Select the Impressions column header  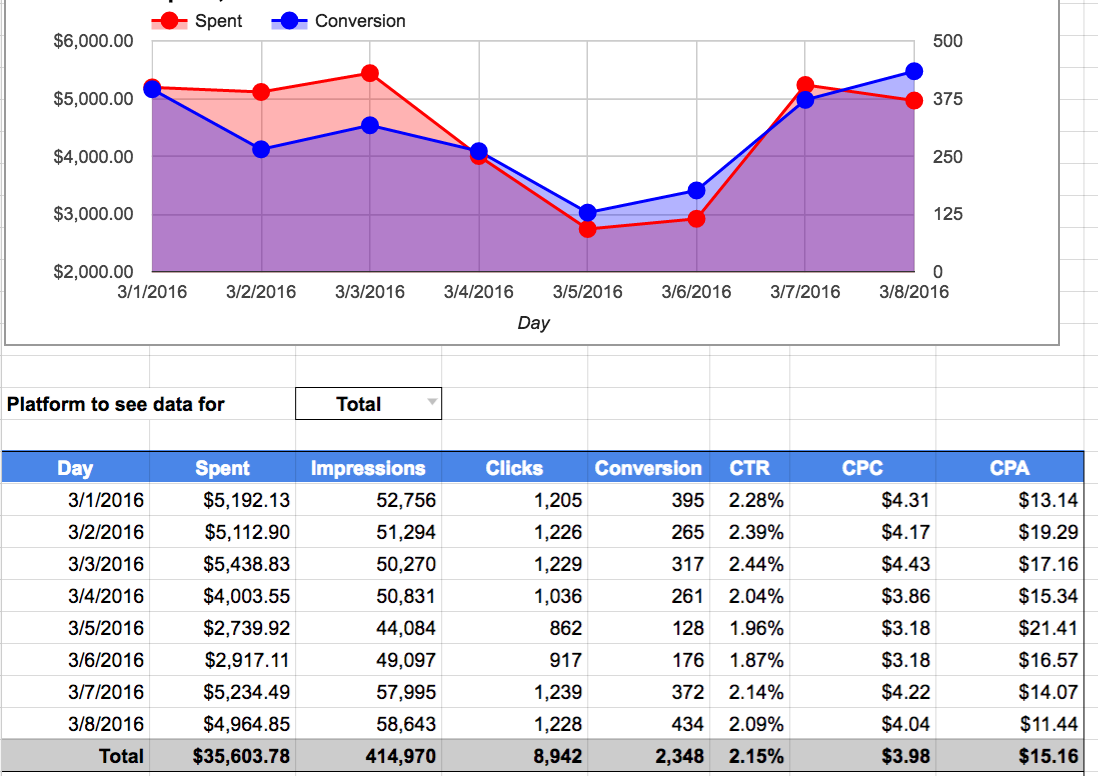(368, 468)
